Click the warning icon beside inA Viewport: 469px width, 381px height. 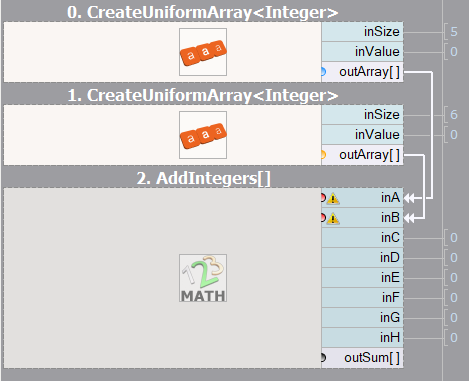coord(333,199)
